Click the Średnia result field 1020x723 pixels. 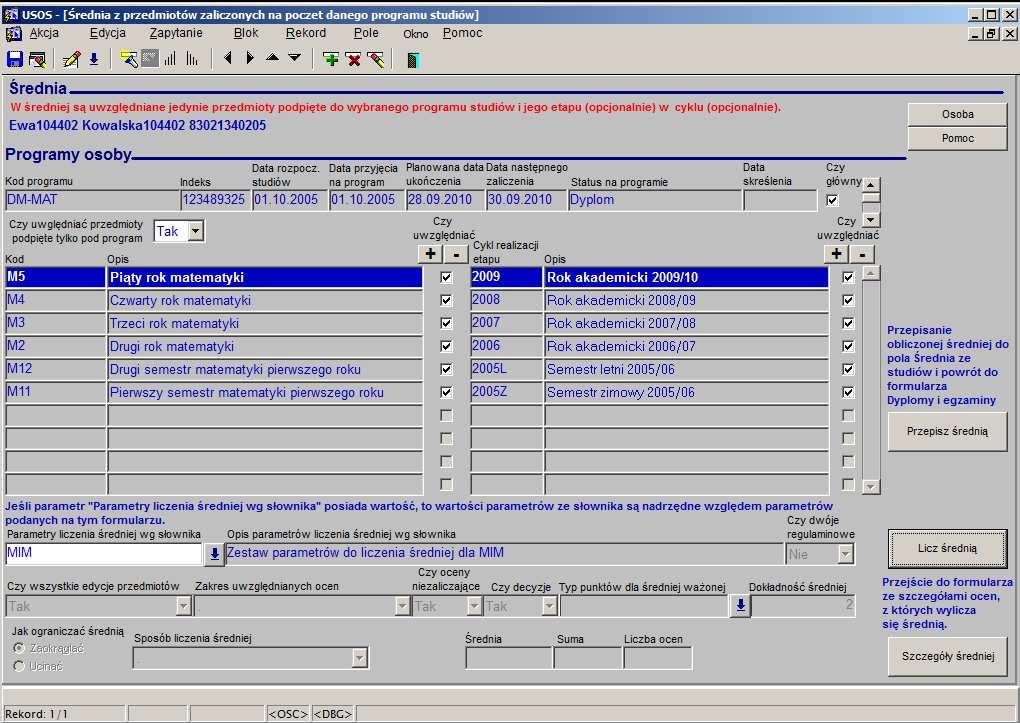[509, 659]
